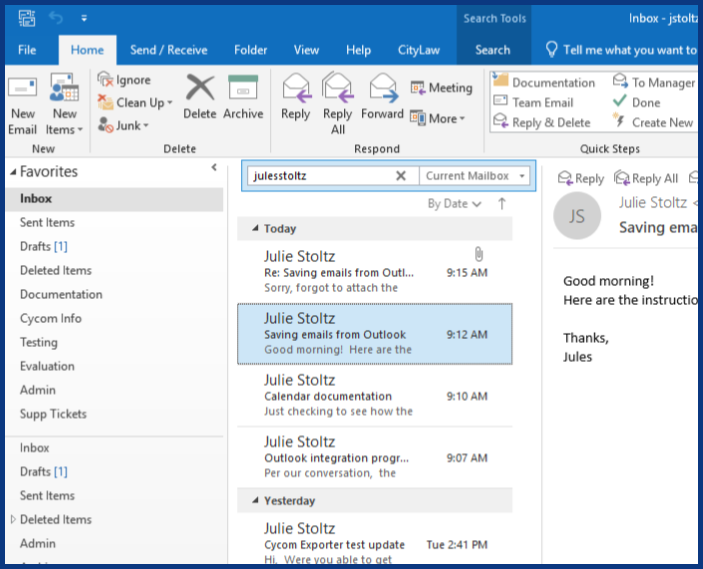Switch to the Home tab

[87, 50]
